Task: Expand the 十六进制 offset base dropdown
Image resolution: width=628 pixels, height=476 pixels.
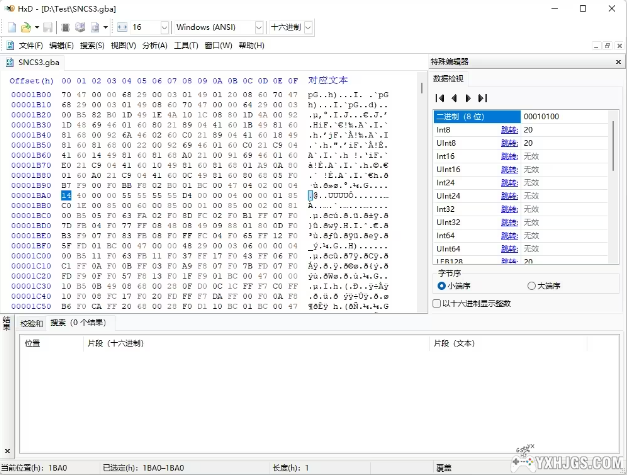Action: (x=309, y=27)
